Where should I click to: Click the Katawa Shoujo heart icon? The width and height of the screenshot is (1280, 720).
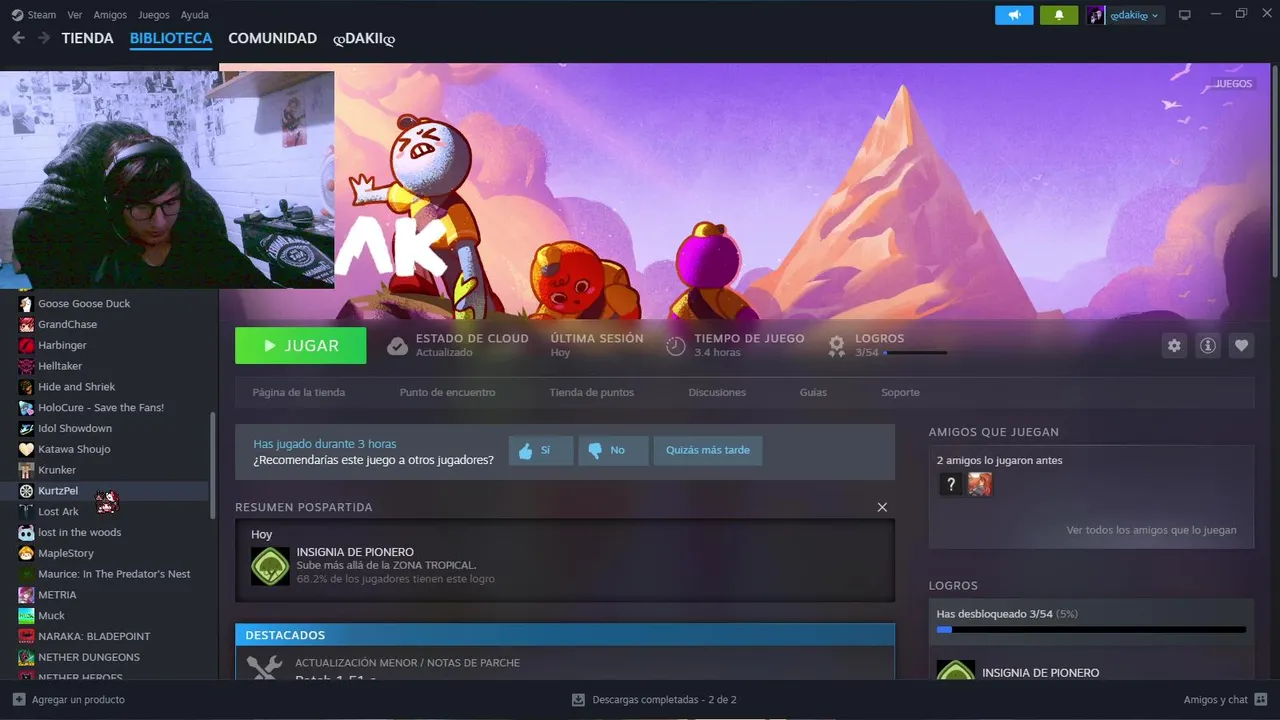(26, 449)
